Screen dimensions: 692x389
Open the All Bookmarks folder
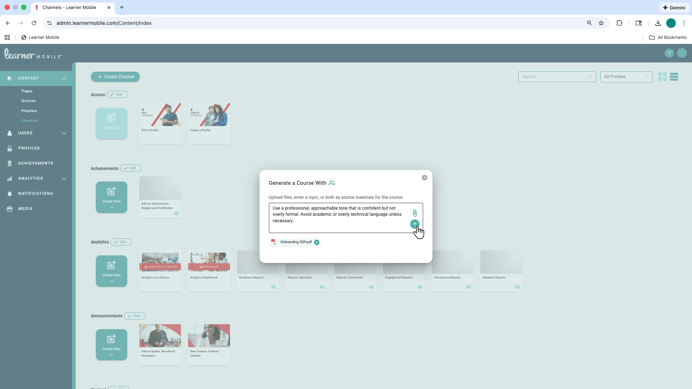coord(668,38)
